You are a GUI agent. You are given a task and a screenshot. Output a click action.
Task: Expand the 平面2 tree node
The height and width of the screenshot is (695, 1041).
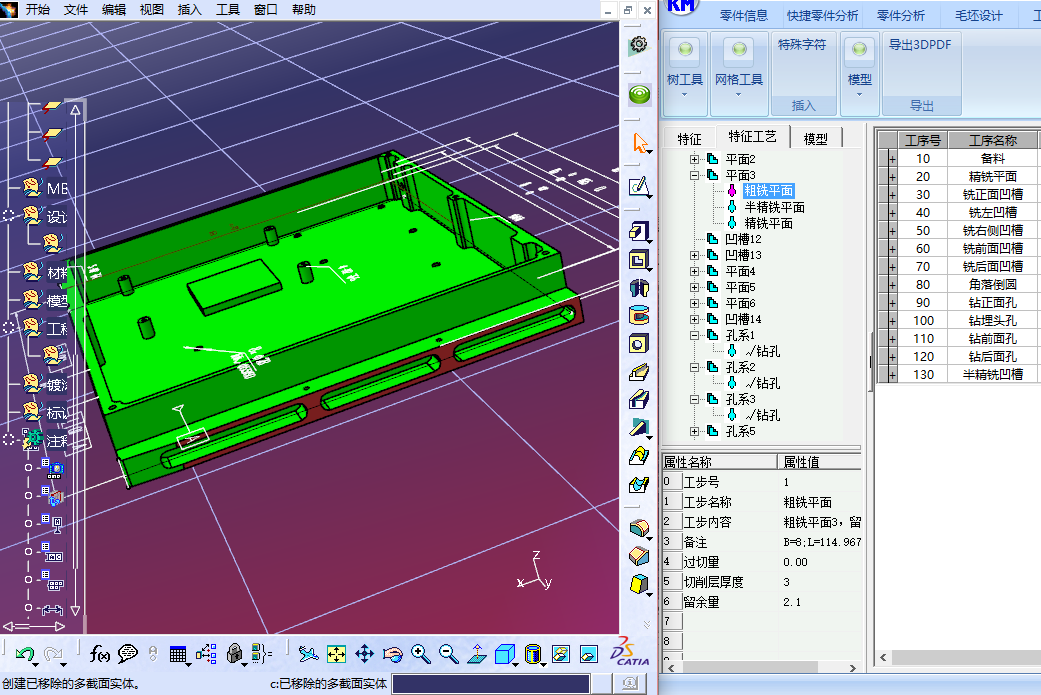(x=694, y=160)
